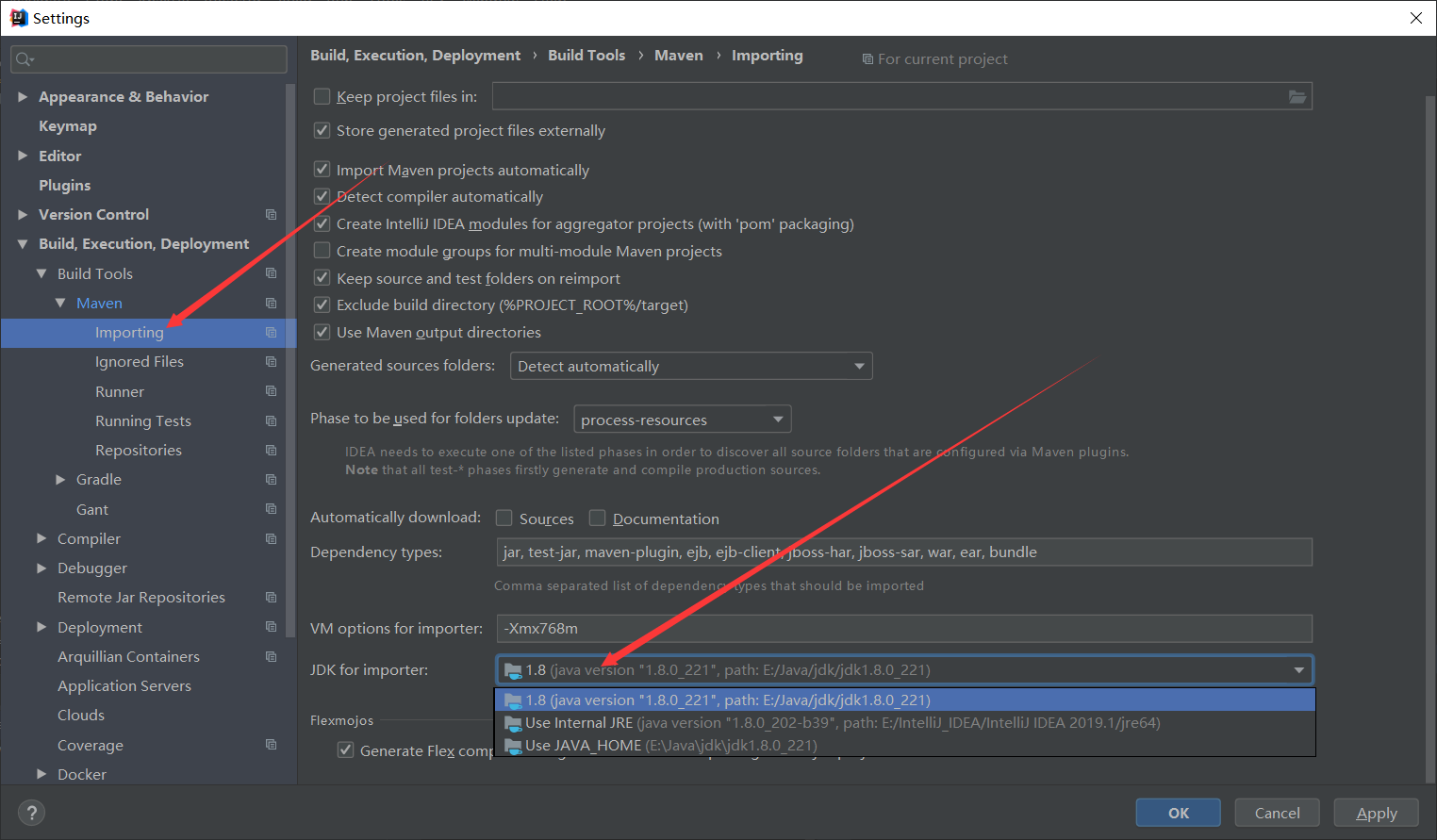The height and width of the screenshot is (840, 1437).
Task: Click project-level icon beside Version Control
Action: point(271,215)
